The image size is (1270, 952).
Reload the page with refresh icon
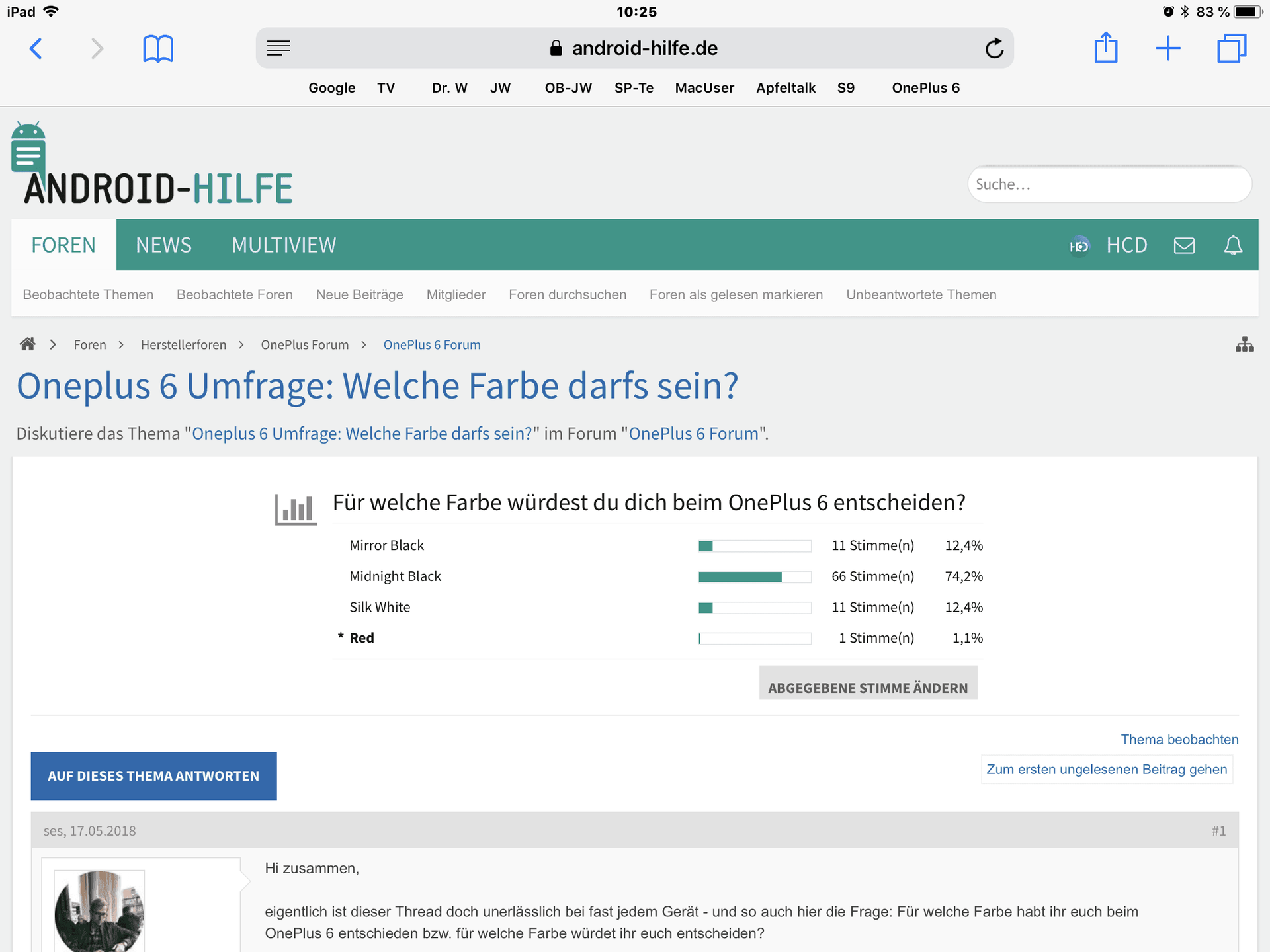[x=994, y=48]
